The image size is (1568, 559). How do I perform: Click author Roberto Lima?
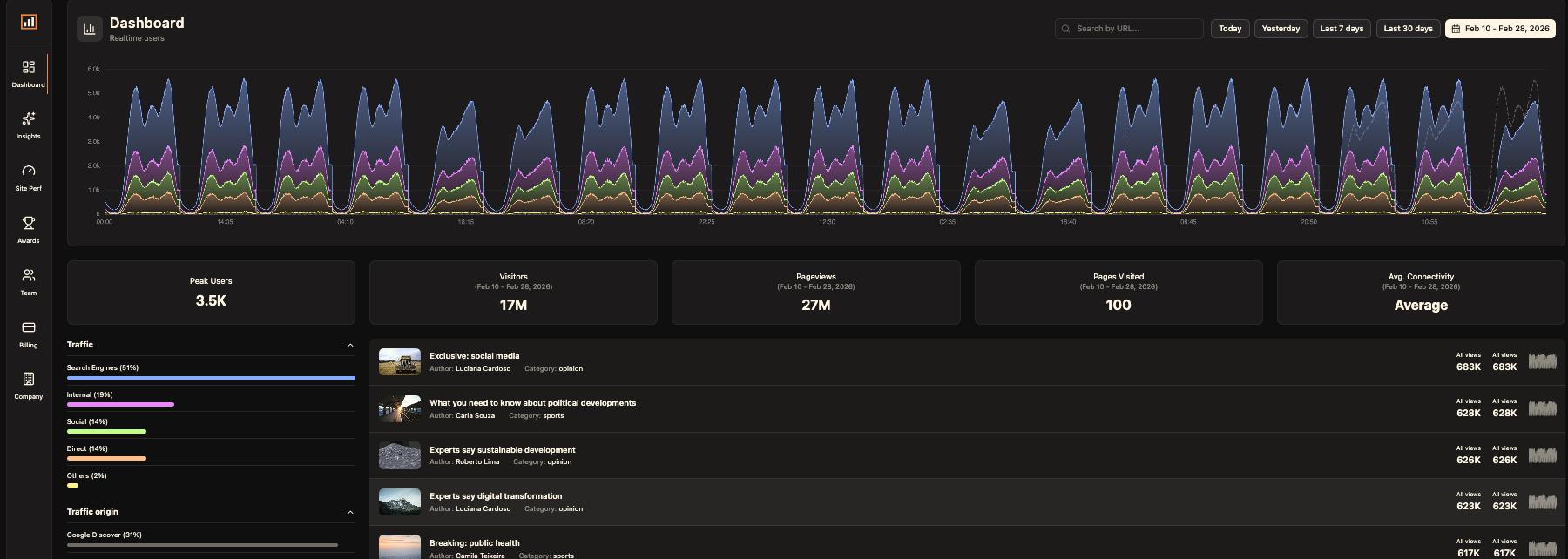click(x=477, y=461)
